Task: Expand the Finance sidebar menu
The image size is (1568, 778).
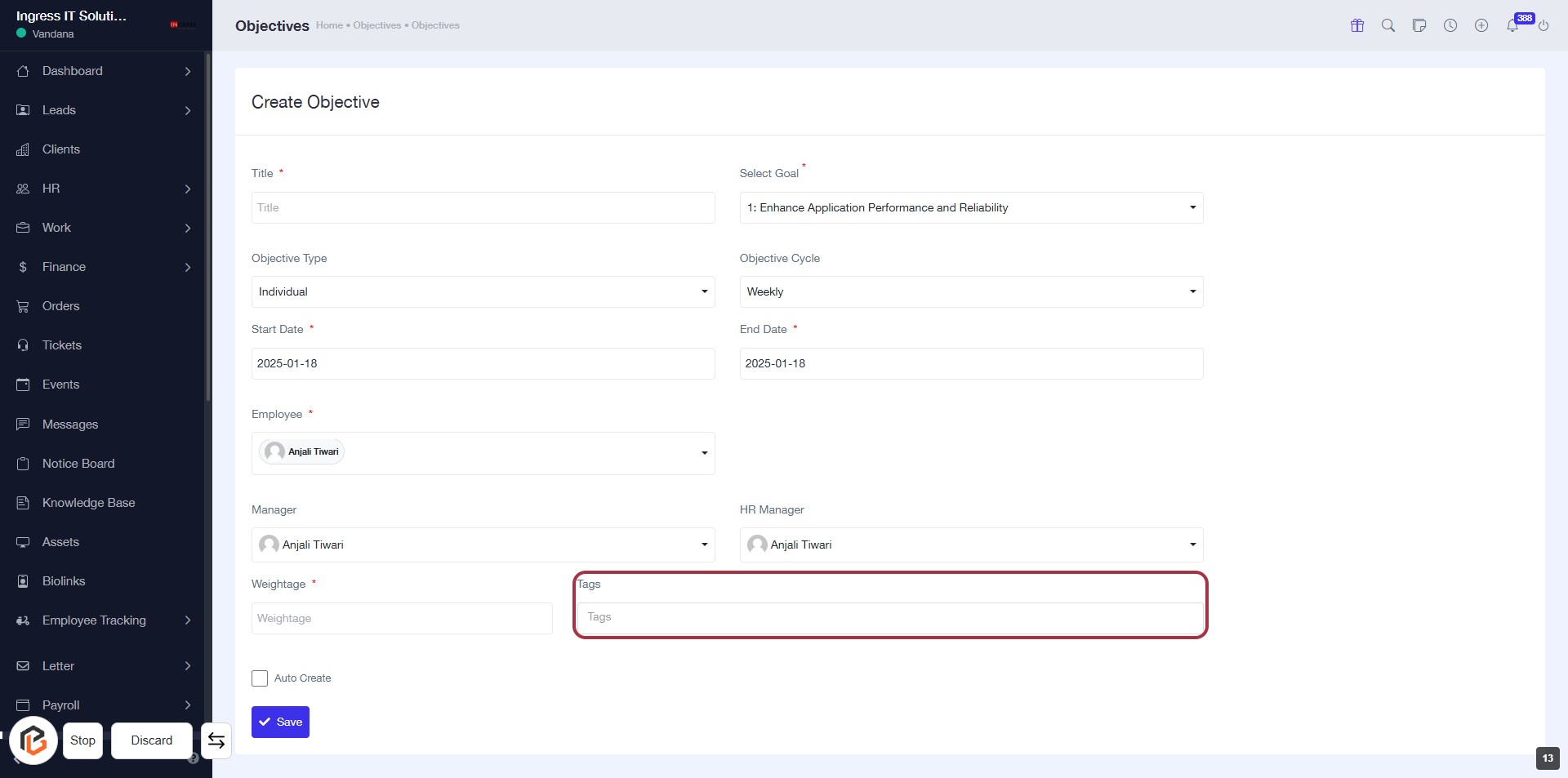Action: (104, 267)
